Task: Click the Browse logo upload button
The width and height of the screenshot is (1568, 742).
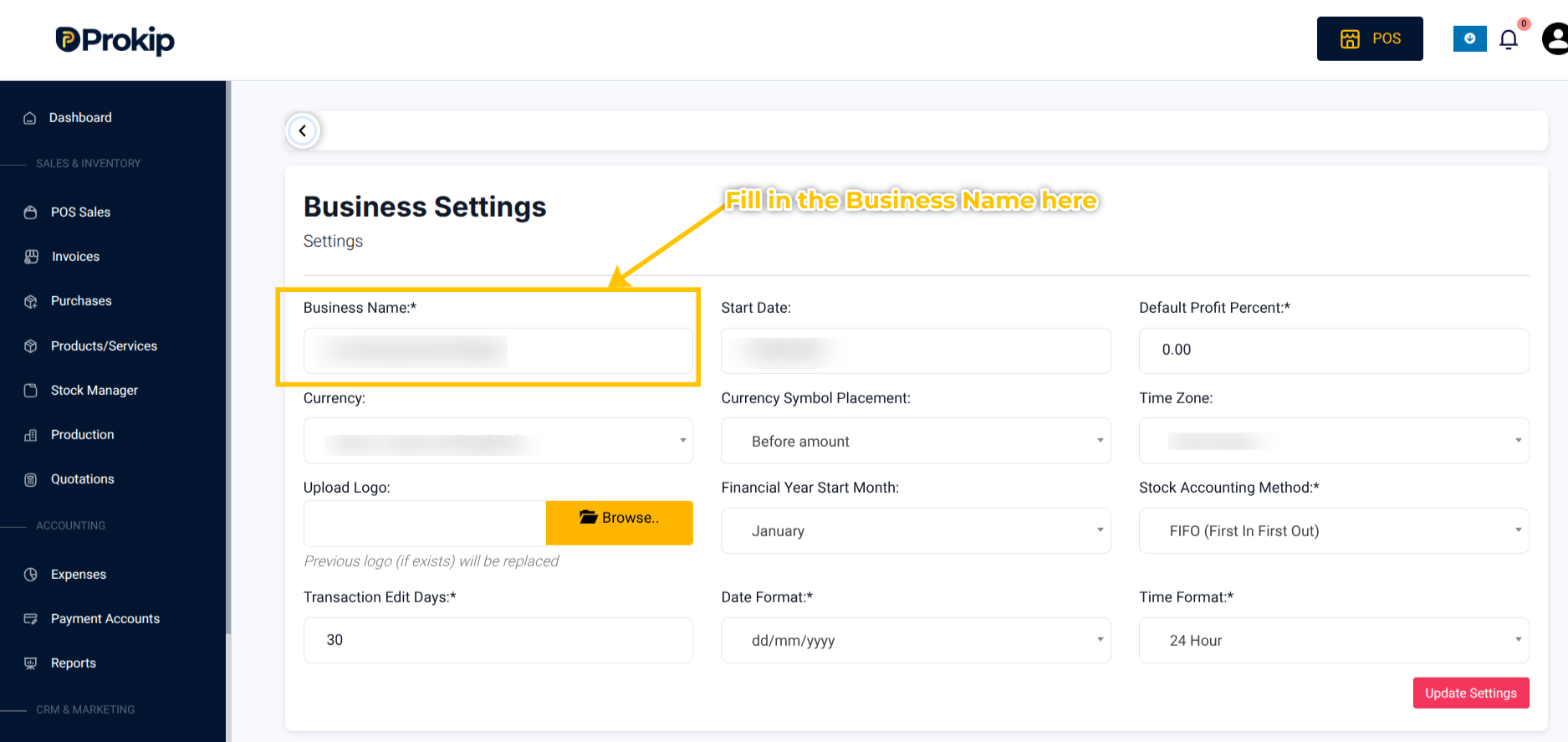Action: [620, 523]
